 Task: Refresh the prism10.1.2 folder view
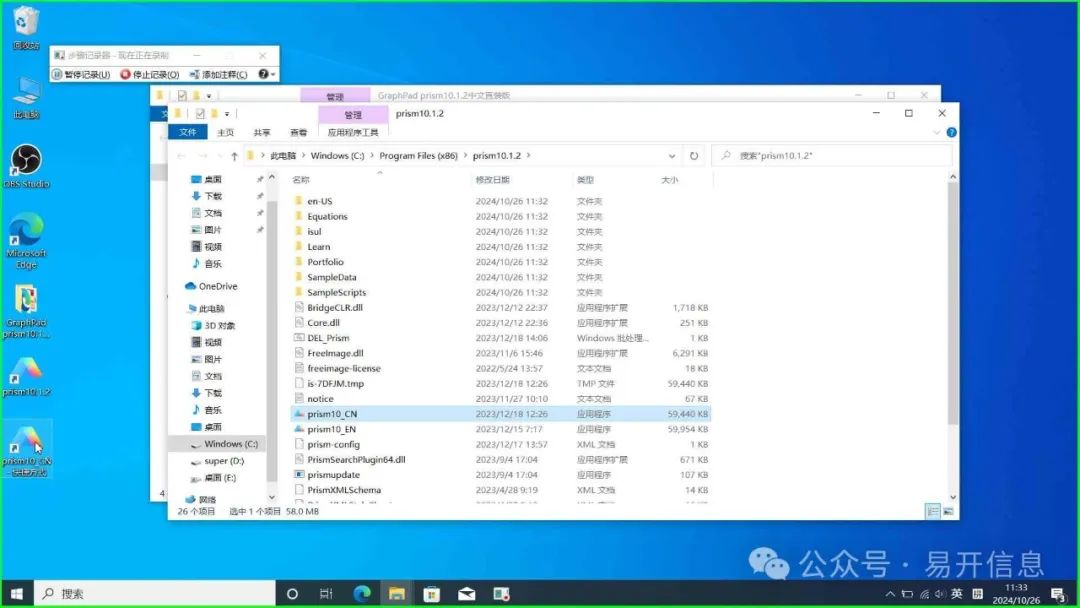click(x=694, y=156)
